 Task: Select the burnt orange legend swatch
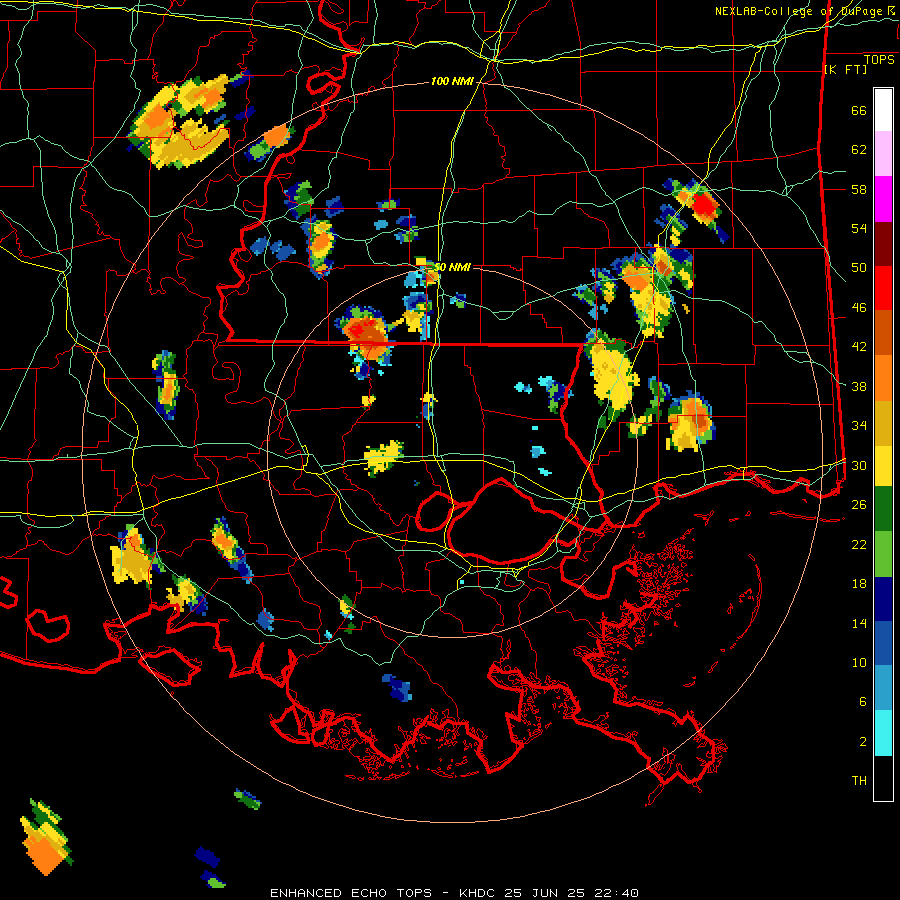(883, 332)
